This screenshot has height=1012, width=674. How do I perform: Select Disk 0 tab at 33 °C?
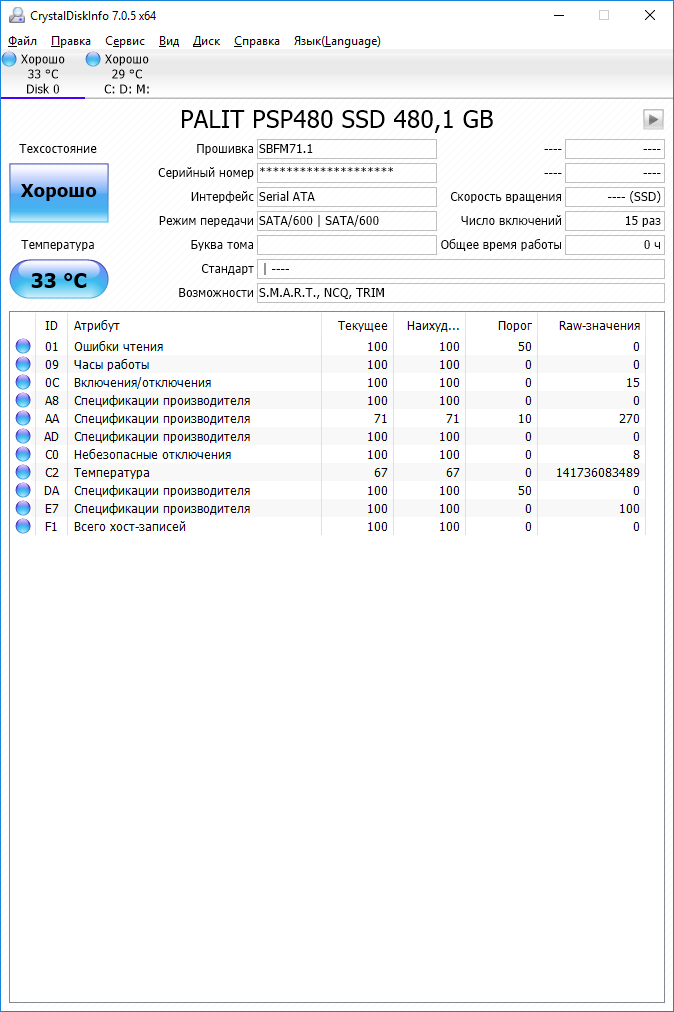click(x=43, y=74)
